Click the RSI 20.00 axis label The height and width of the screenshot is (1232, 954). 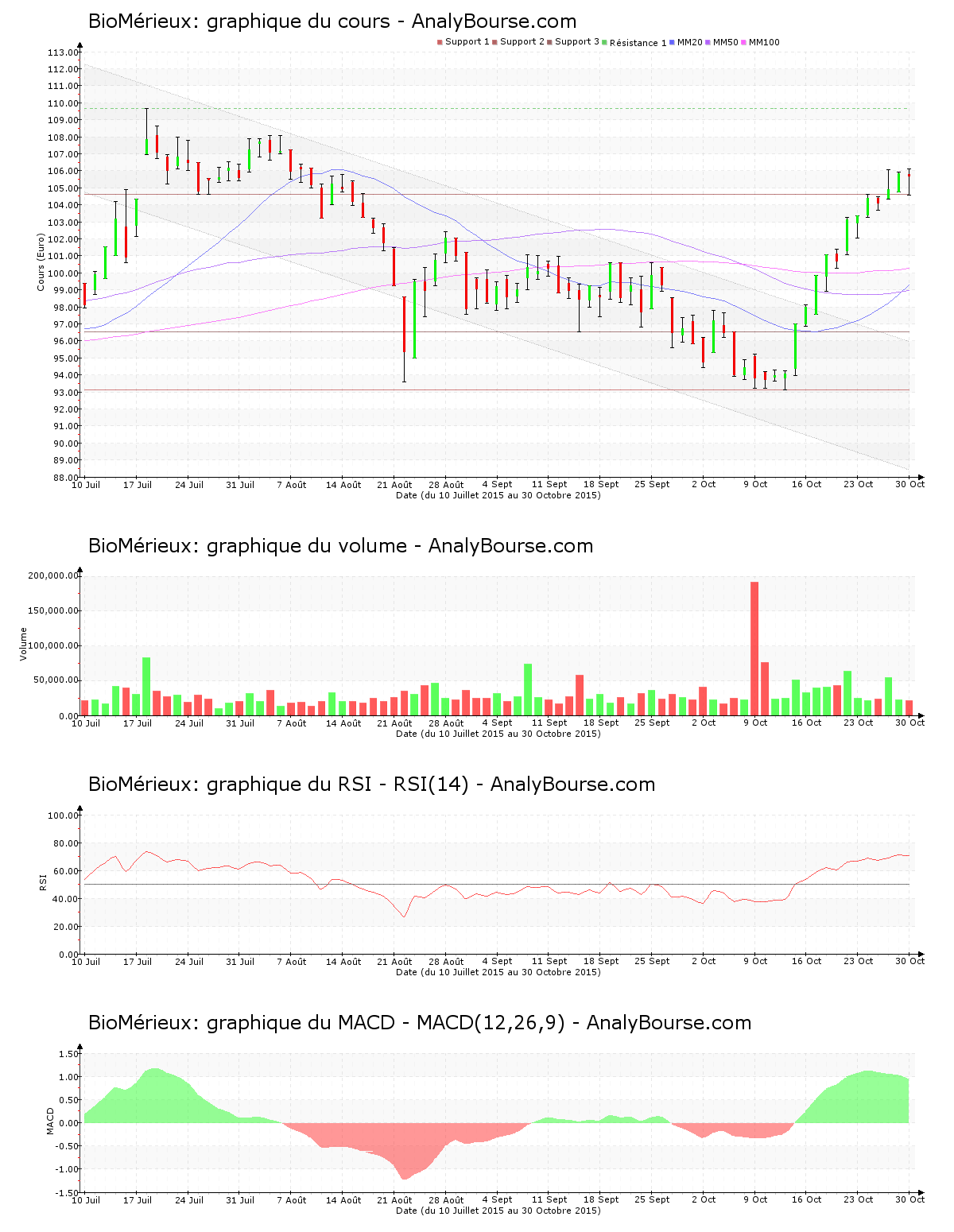(x=65, y=927)
